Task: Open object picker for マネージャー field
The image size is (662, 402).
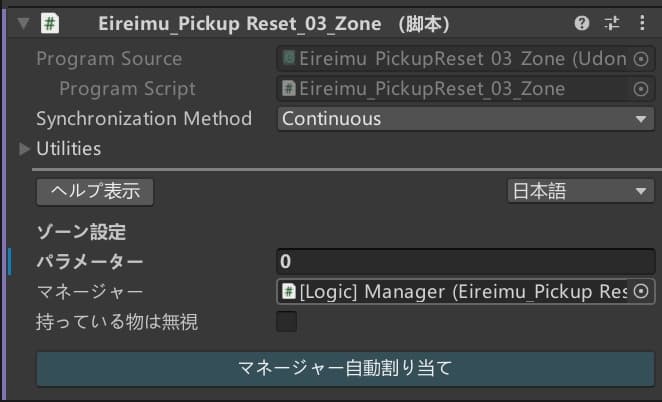Action: click(x=640, y=291)
